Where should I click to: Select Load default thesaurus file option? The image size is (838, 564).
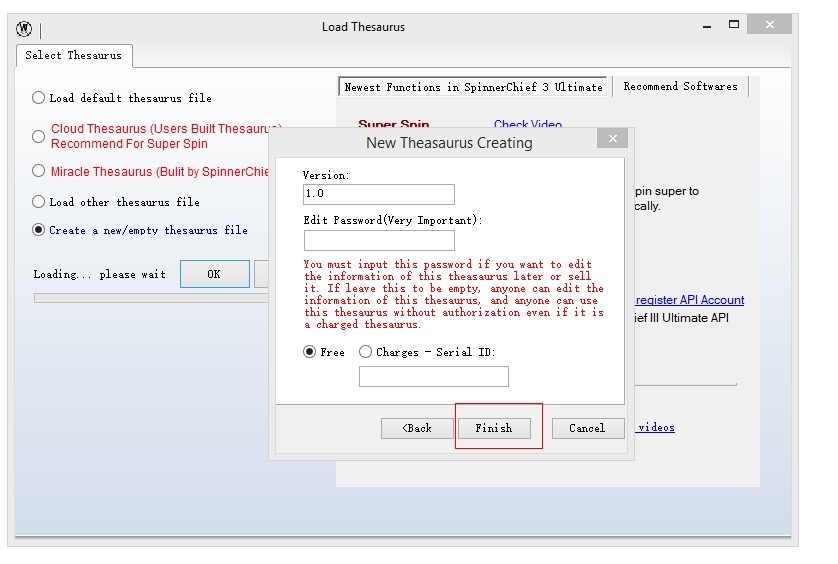point(39,98)
